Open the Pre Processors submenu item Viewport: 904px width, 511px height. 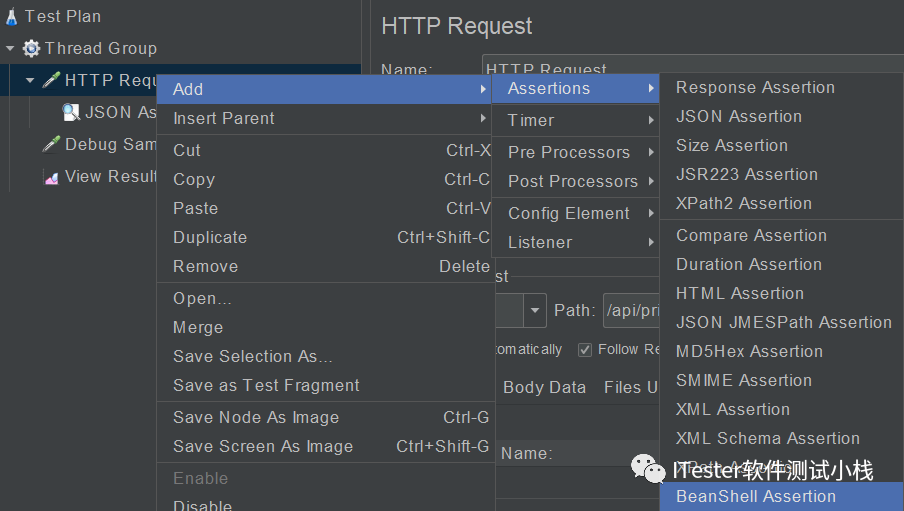[575, 152]
